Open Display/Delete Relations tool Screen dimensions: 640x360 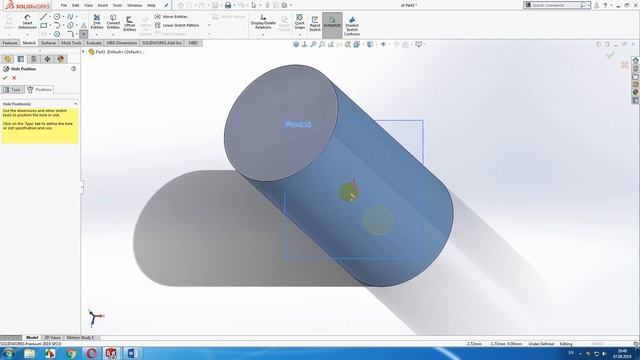263,22
